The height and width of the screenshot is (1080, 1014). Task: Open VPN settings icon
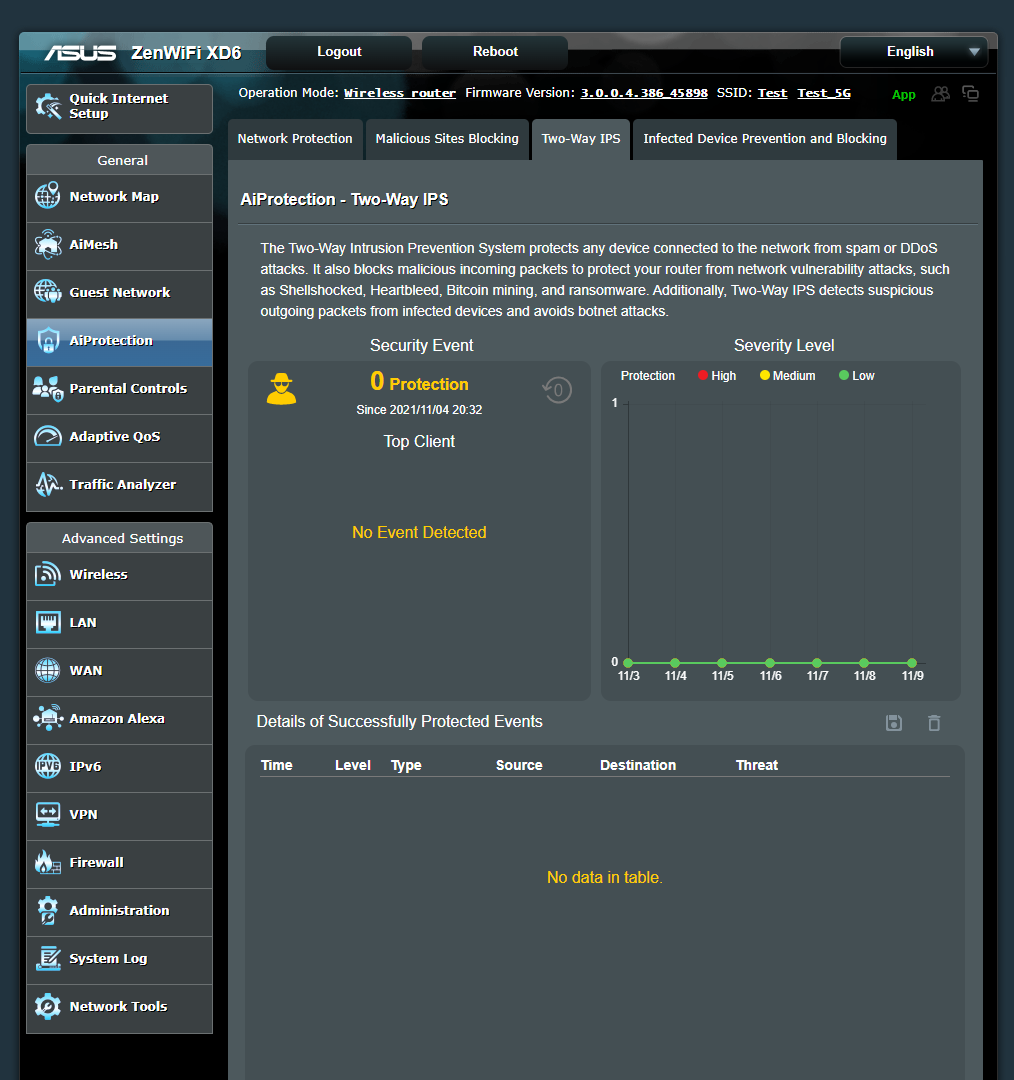(48, 814)
